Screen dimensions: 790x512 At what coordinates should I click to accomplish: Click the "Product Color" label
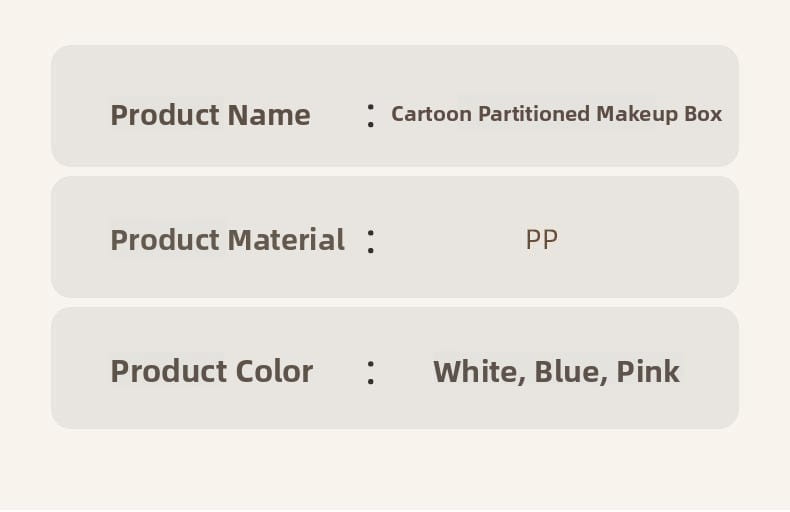[212, 371]
